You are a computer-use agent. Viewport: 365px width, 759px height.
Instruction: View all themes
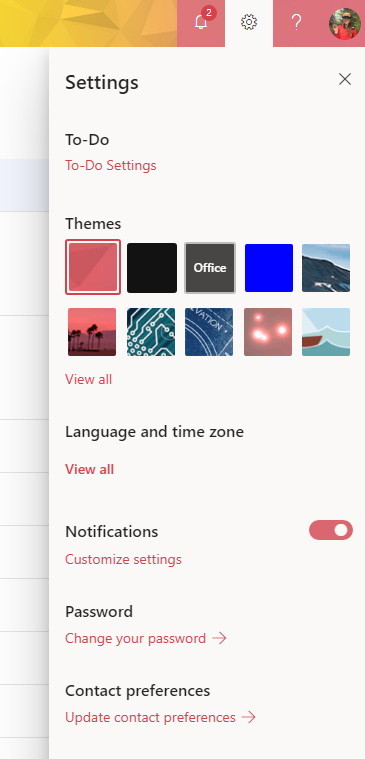click(89, 380)
